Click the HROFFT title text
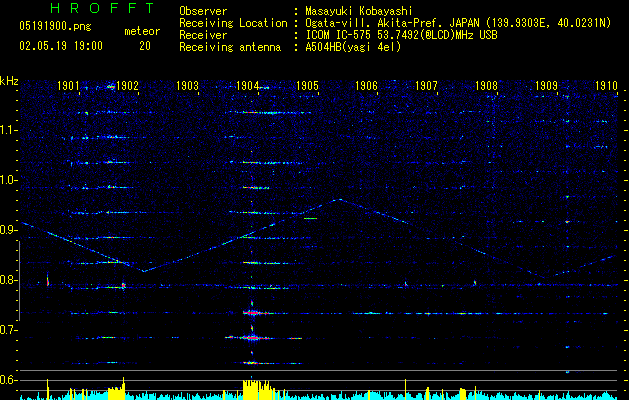 pos(103,8)
